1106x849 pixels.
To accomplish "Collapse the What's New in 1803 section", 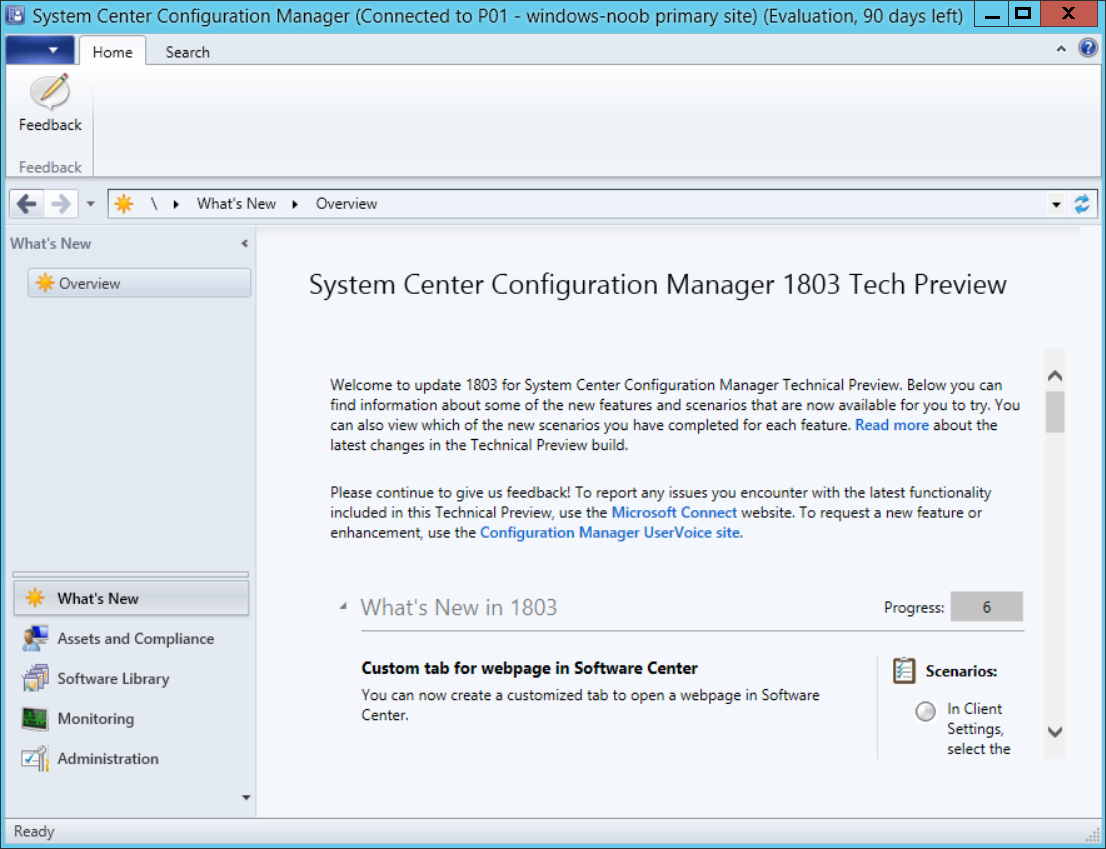I will click(x=343, y=606).
